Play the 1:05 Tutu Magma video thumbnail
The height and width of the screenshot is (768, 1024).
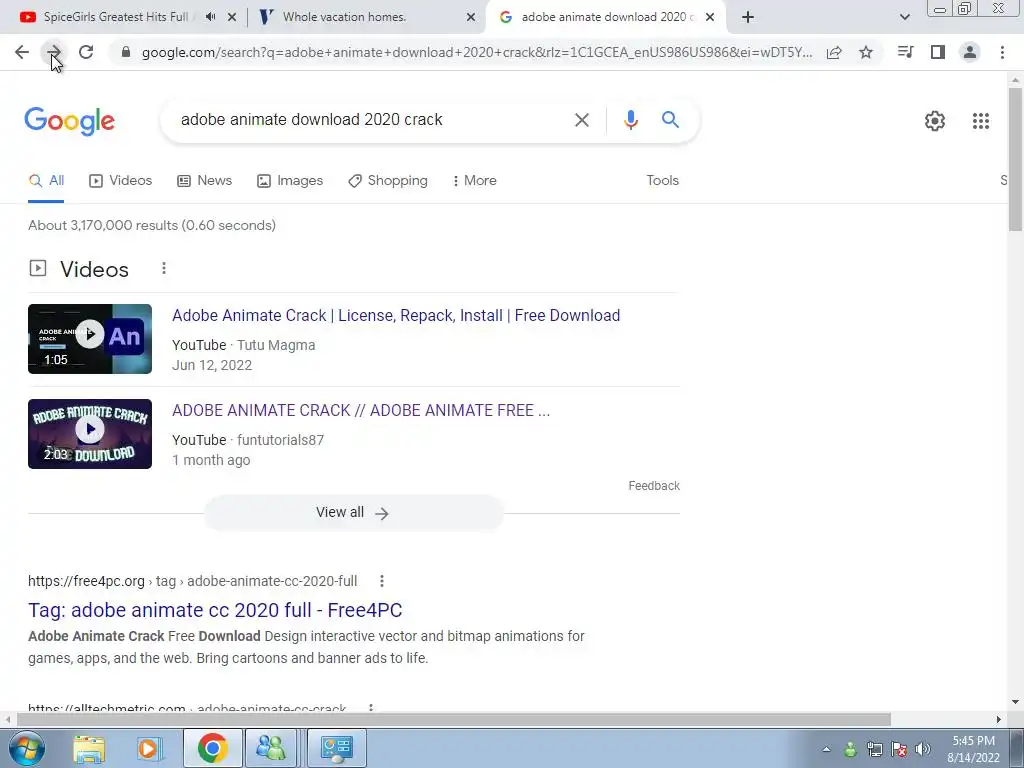tap(90, 339)
